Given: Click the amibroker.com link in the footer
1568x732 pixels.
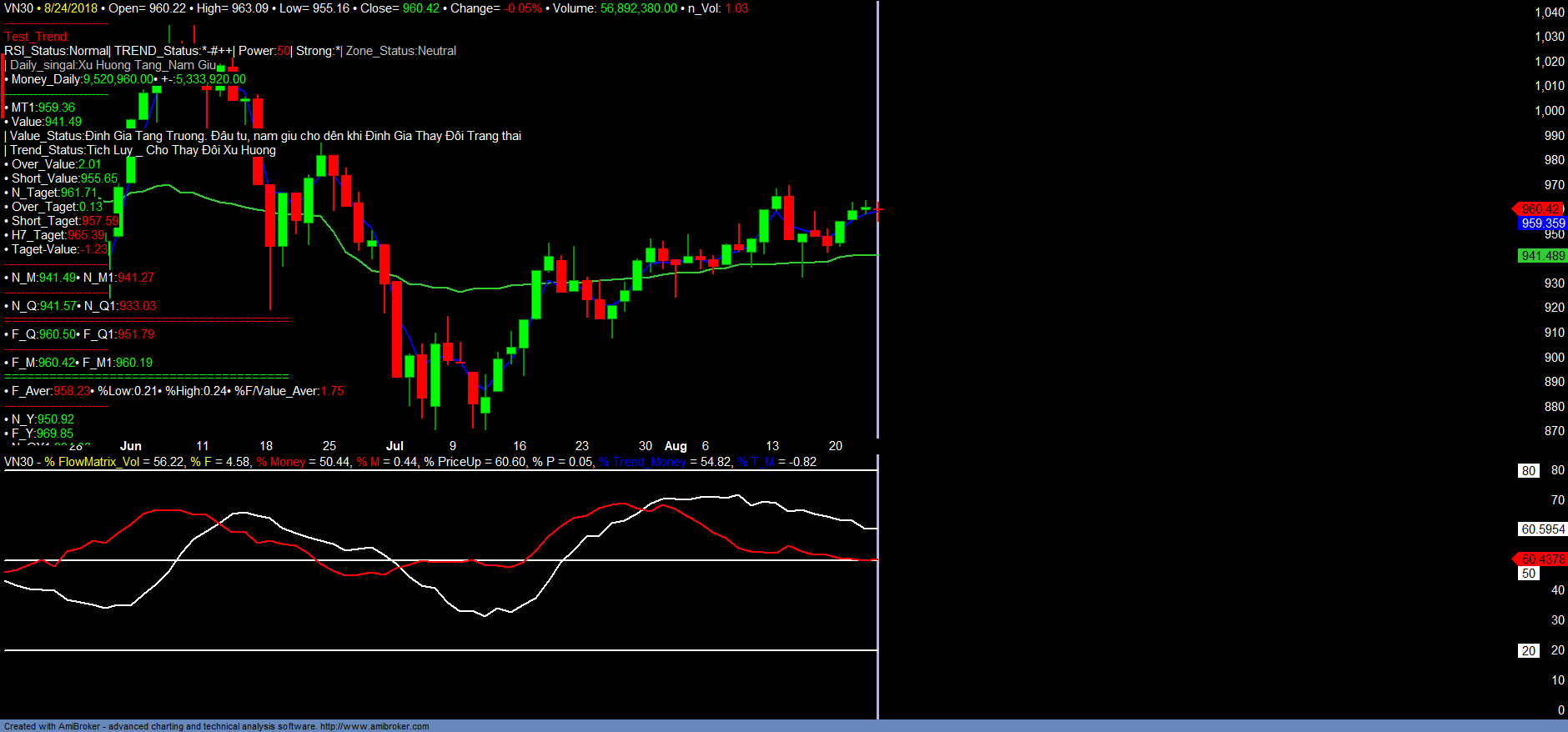Looking at the screenshot, I should pos(374,726).
